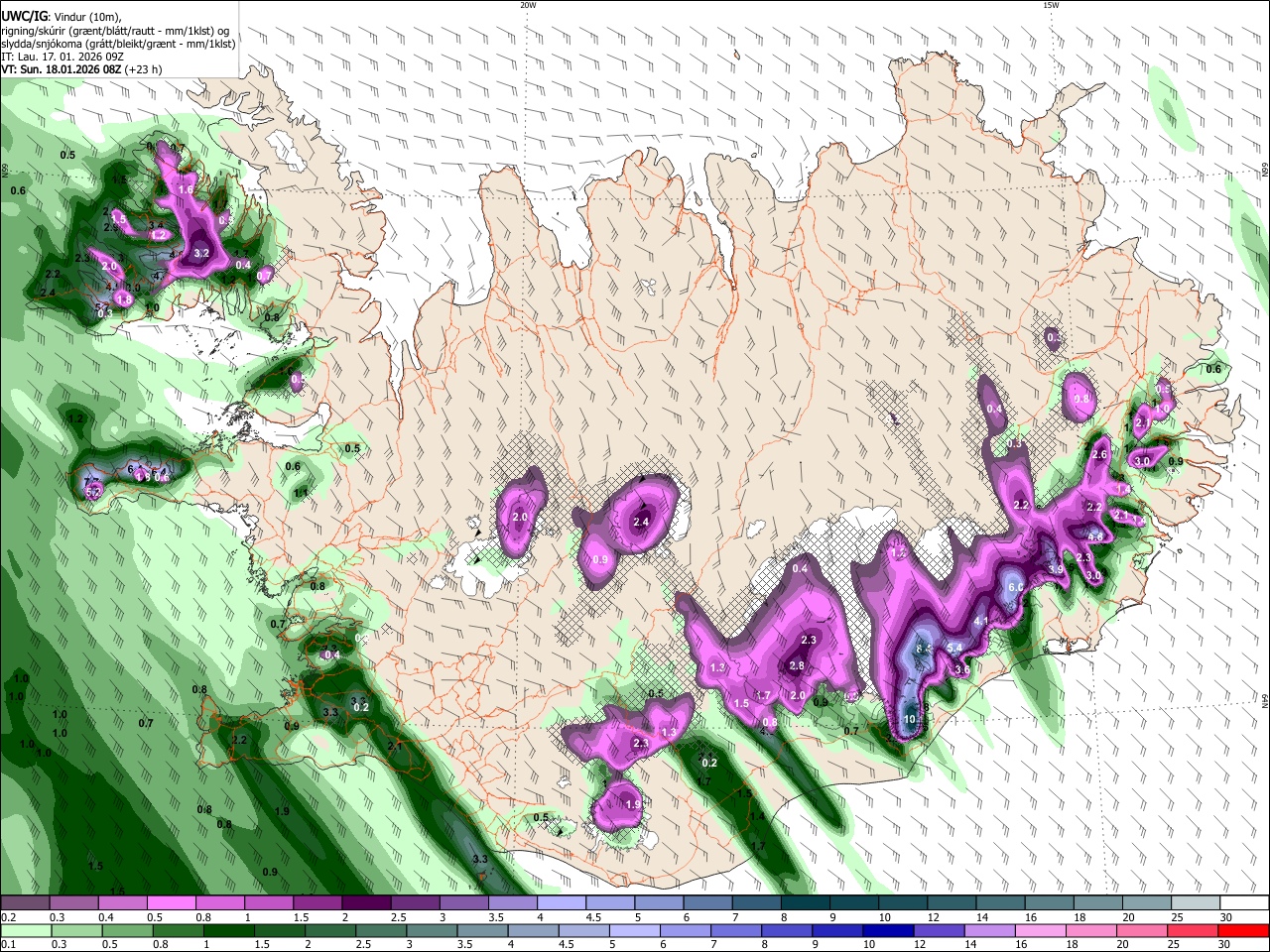Select the violet 12 swatch in the bottom legend row

click(x=938, y=930)
